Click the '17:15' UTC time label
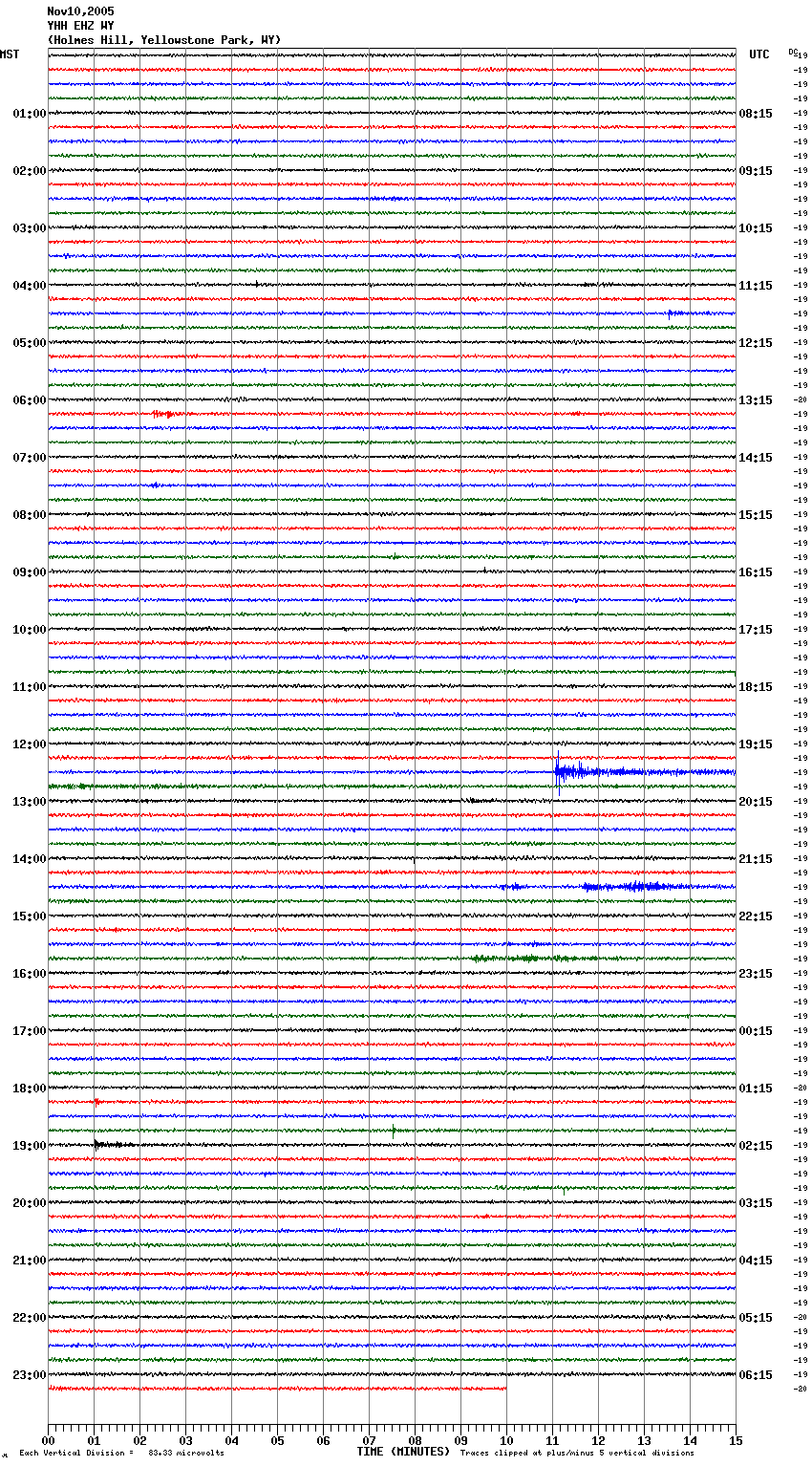The width and height of the screenshot is (812, 1466). 756,630
